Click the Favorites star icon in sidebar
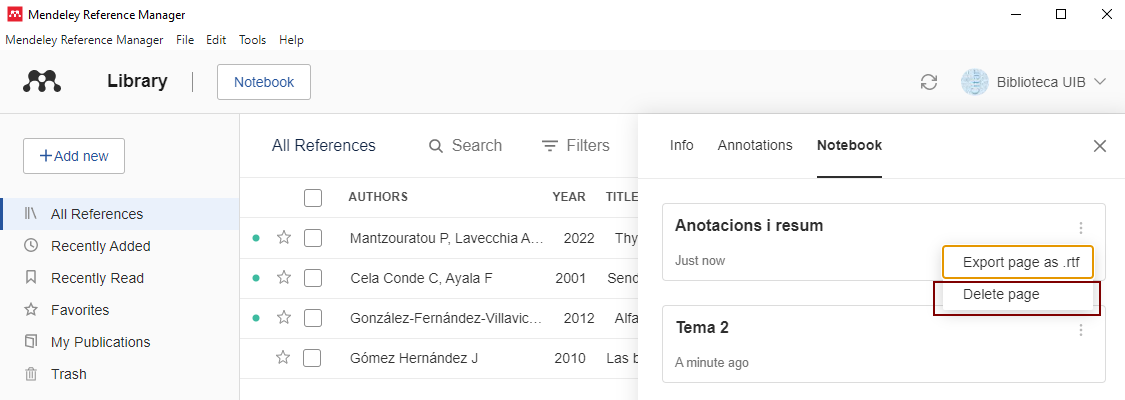Image resolution: width=1125 pixels, height=400 pixels. [x=31, y=310]
